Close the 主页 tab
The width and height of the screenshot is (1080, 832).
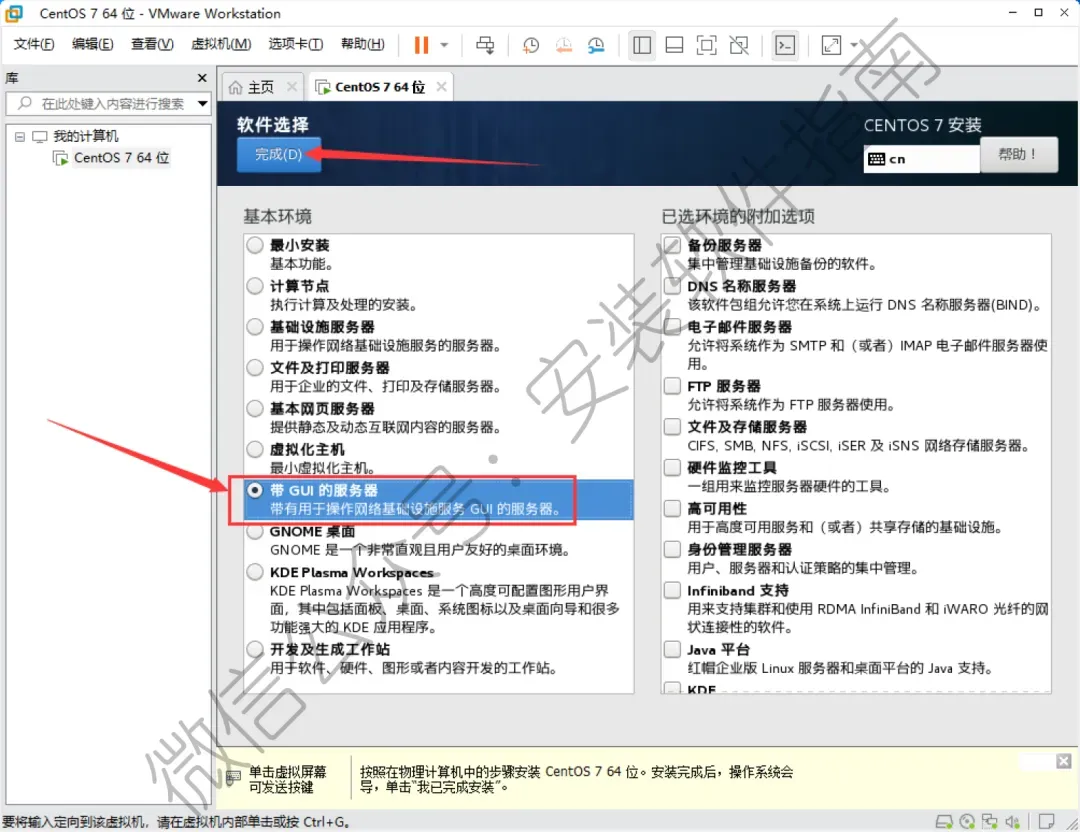(x=292, y=87)
